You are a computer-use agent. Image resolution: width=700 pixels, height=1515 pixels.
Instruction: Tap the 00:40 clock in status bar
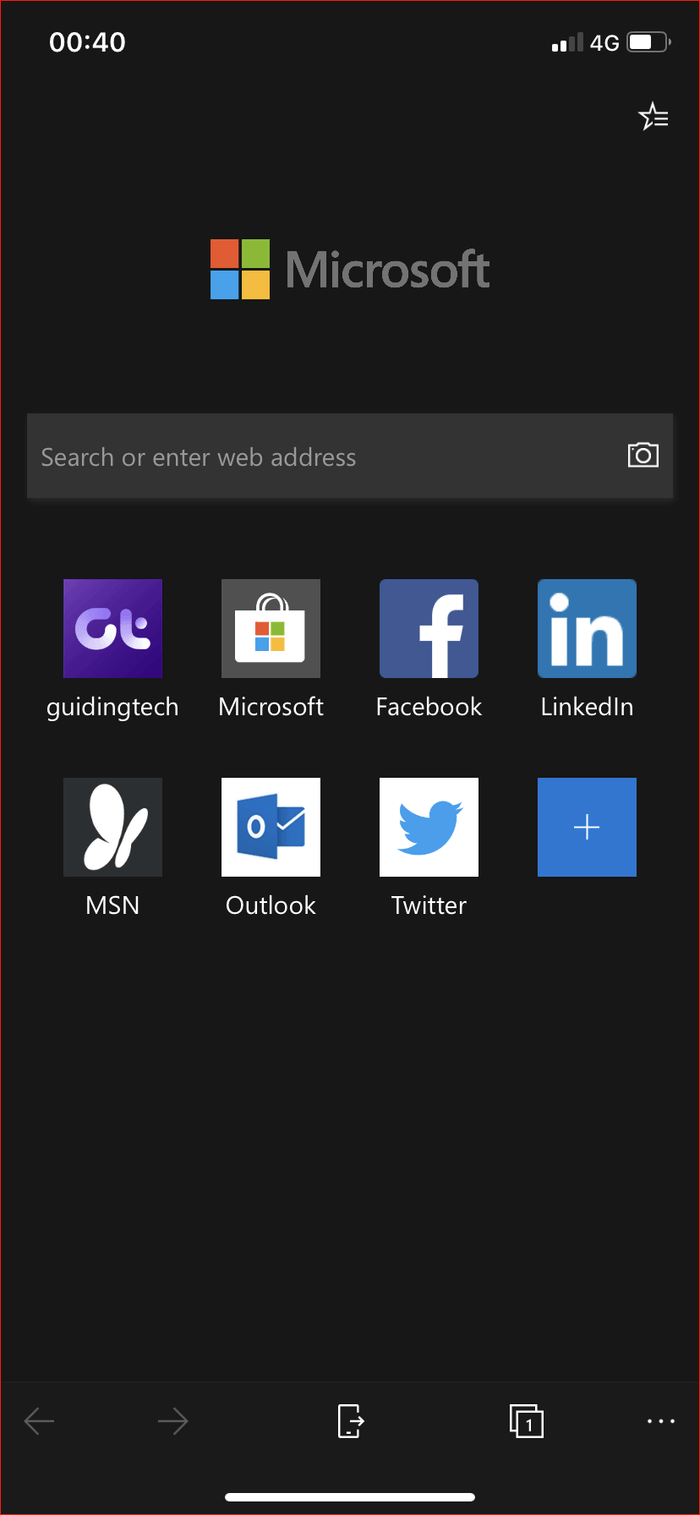[x=87, y=42]
